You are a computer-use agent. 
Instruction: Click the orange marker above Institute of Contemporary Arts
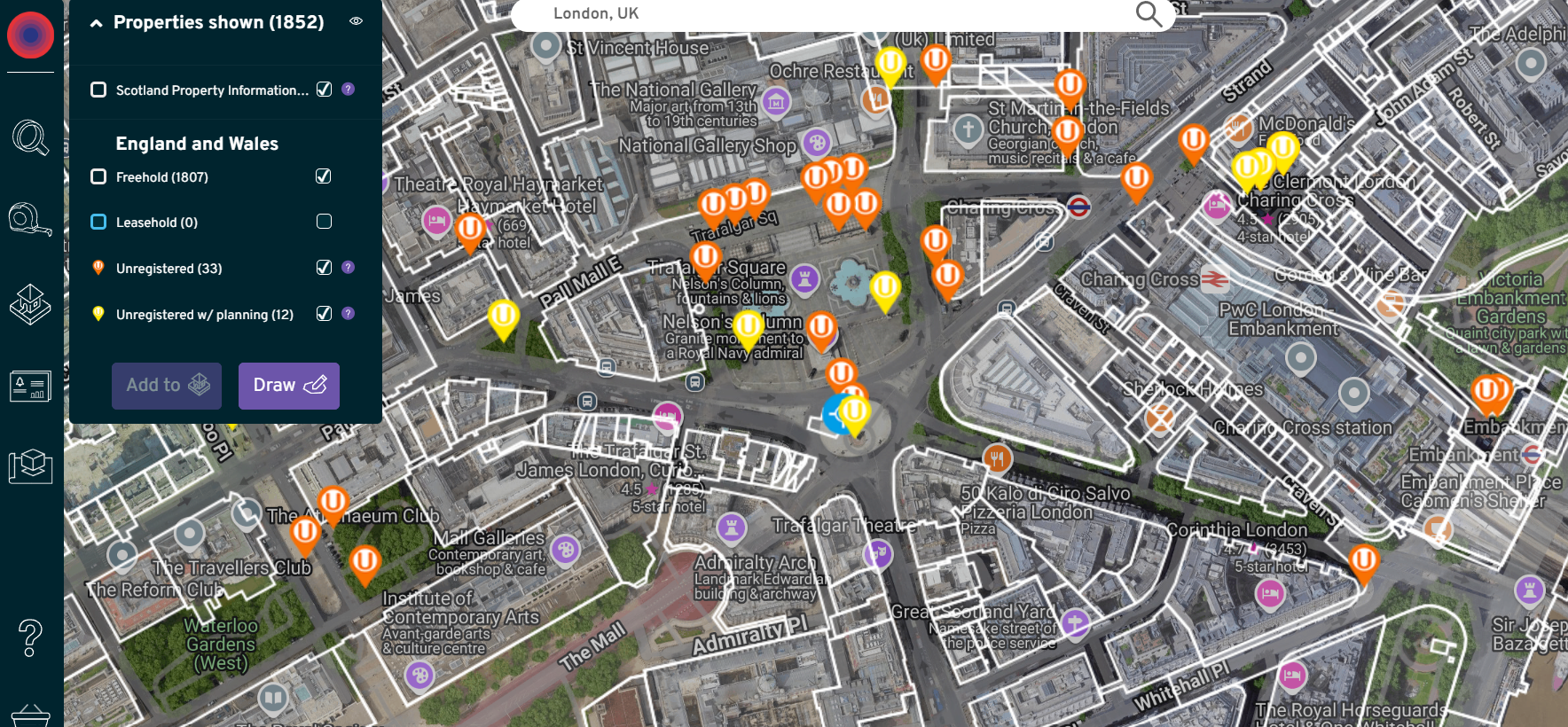(365, 565)
